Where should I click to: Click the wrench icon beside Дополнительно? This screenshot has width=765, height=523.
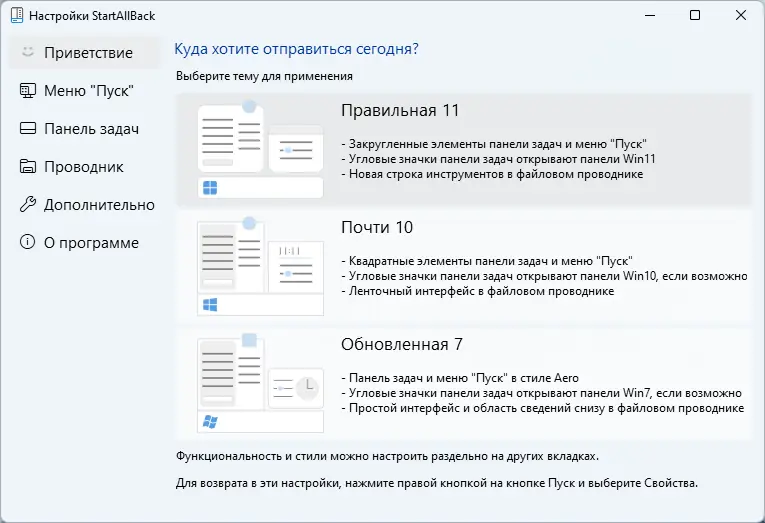(x=28, y=204)
